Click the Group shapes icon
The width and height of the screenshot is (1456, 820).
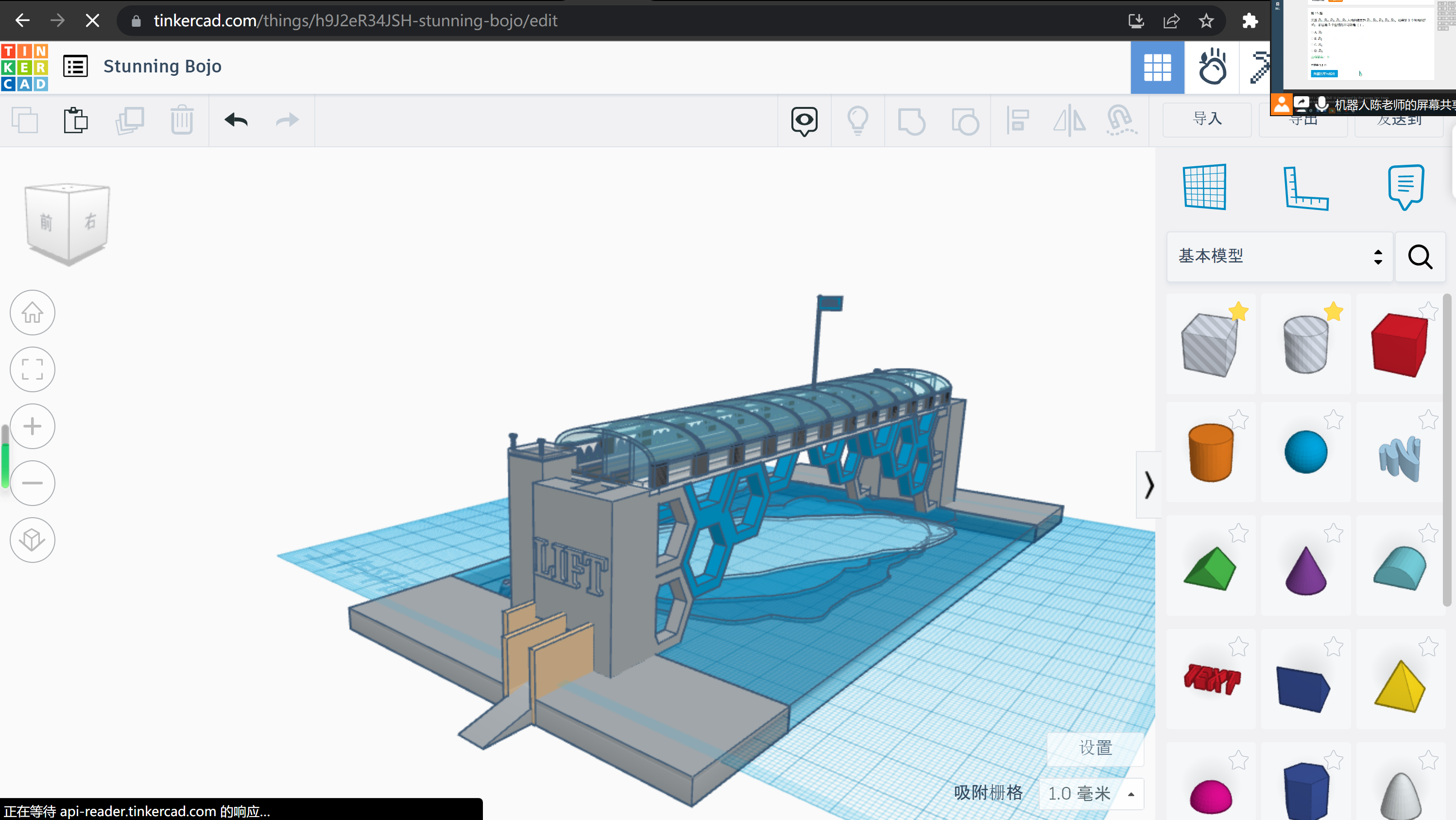[x=911, y=121]
